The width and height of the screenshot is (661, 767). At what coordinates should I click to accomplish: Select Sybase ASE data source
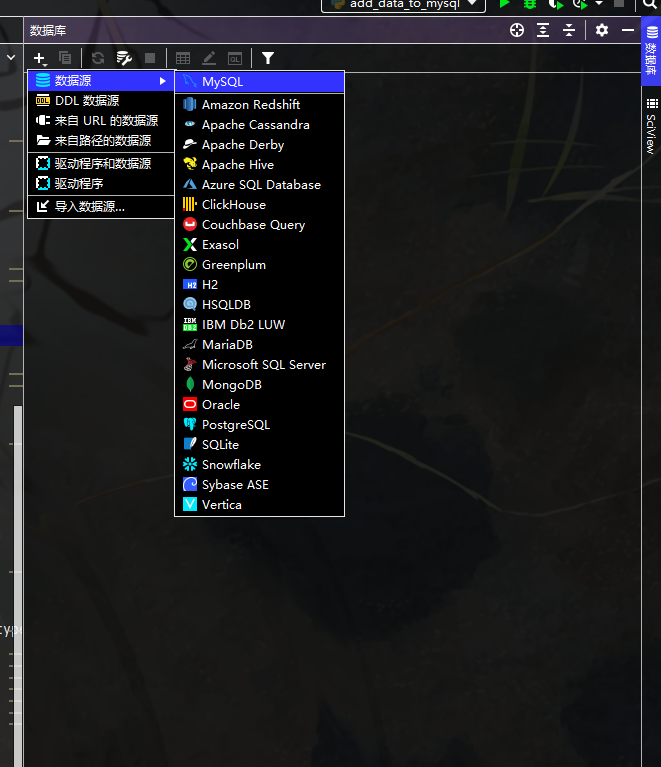[x=259, y=485]
